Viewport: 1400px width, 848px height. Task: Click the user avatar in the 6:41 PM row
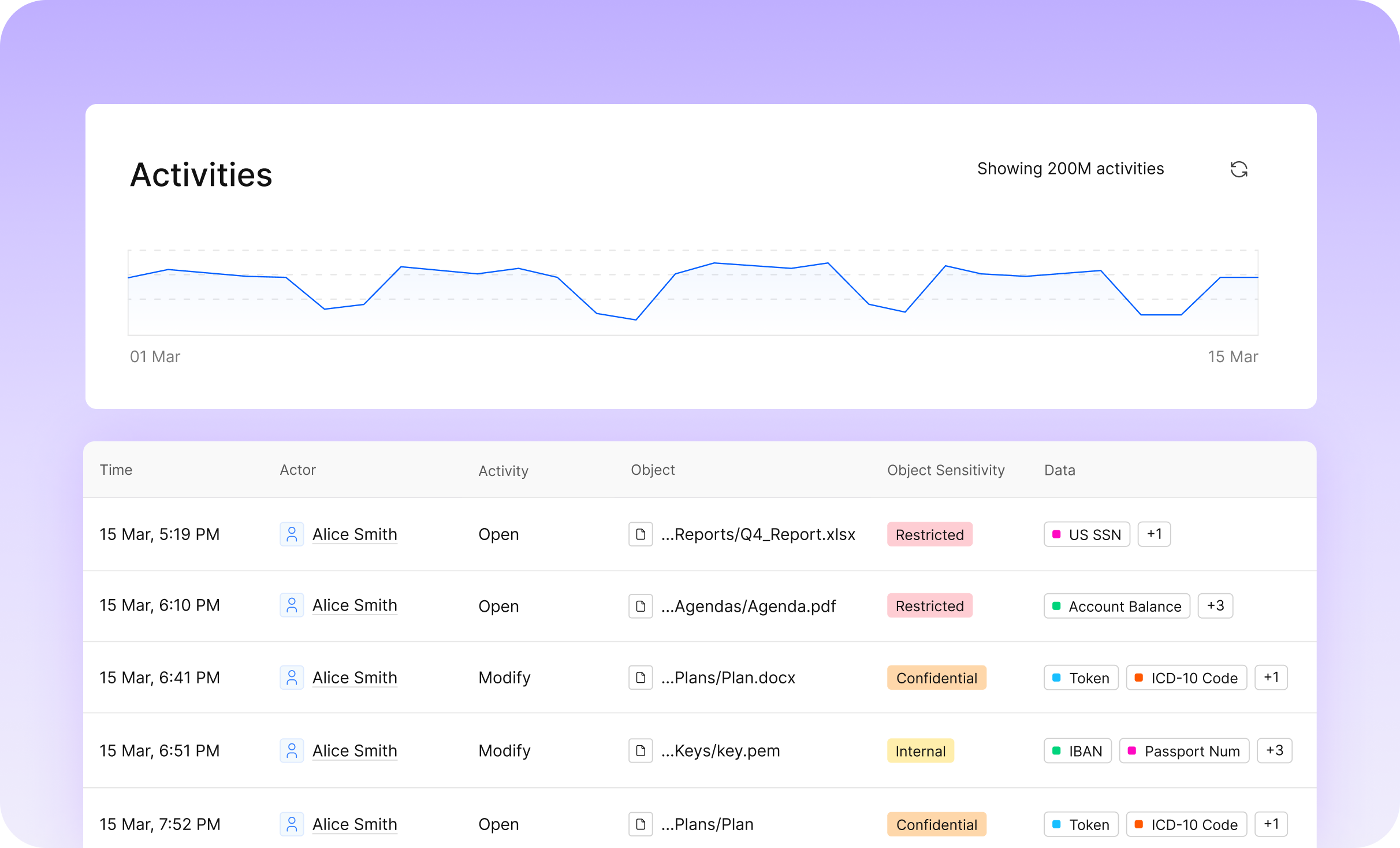[292, 678]
